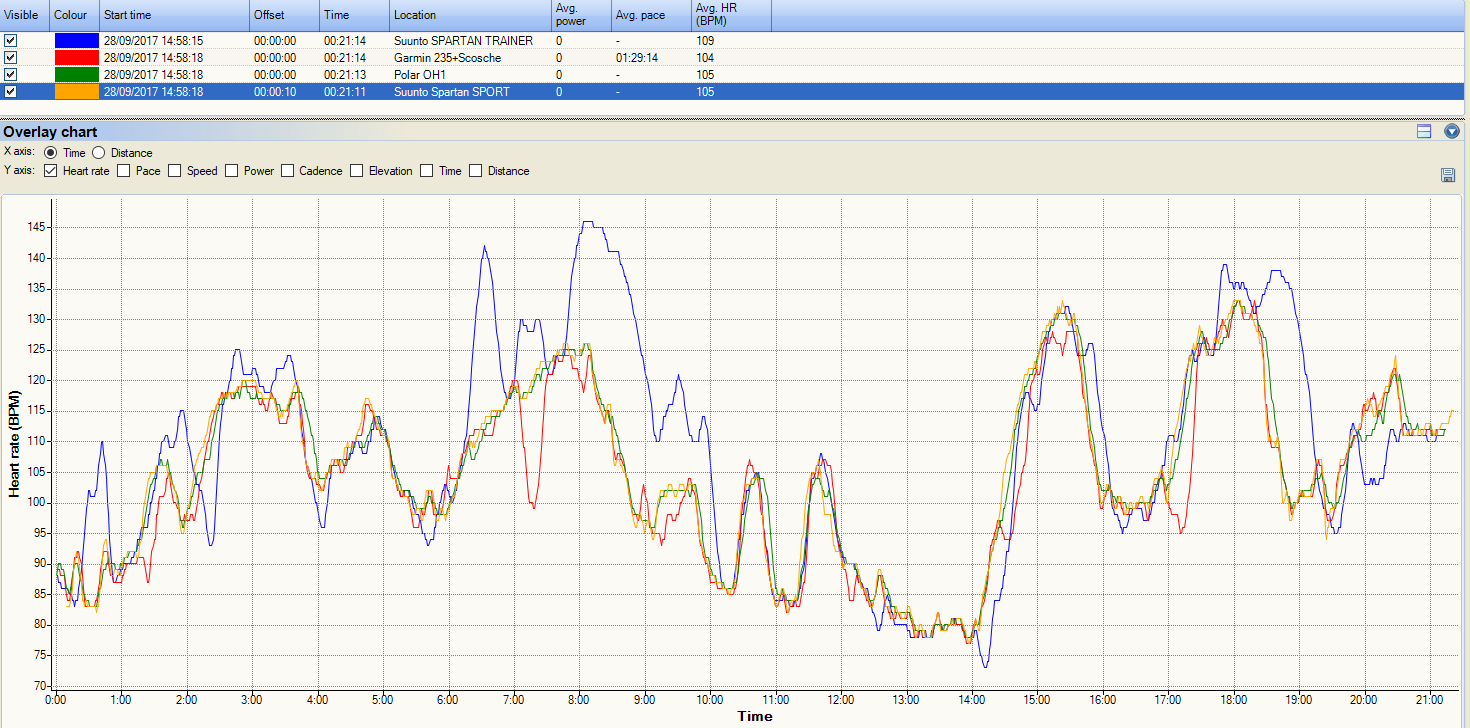Select the Polar OH1 location cell
The height and width of the screenshot is (728, 1470).
(419, 75)
